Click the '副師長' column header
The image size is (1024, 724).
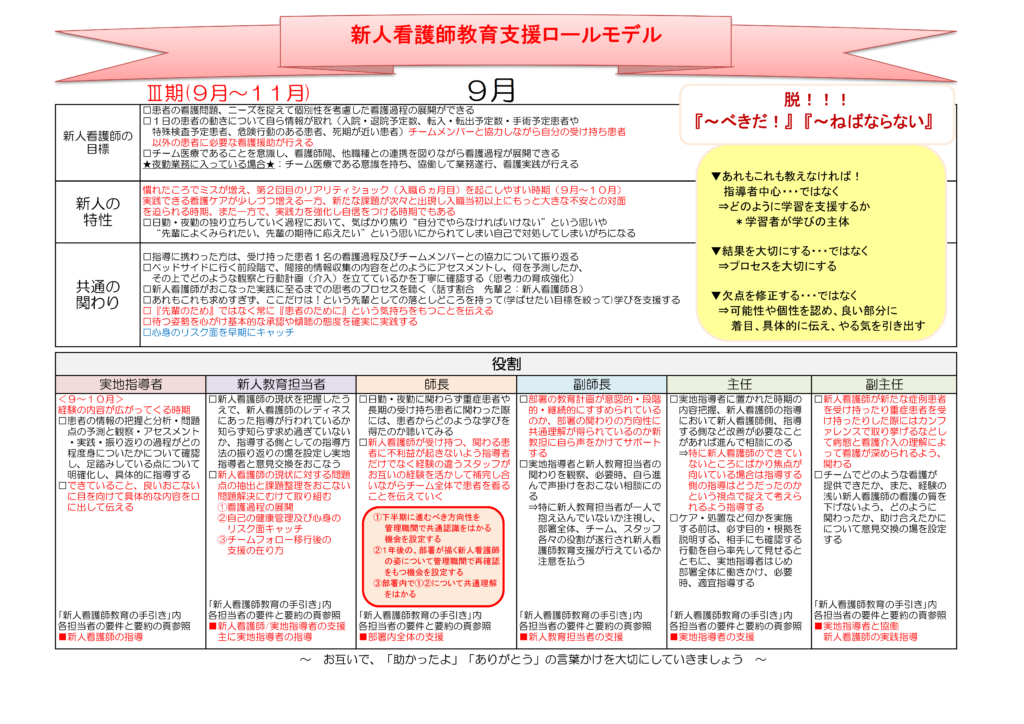[x=592, y=385]
